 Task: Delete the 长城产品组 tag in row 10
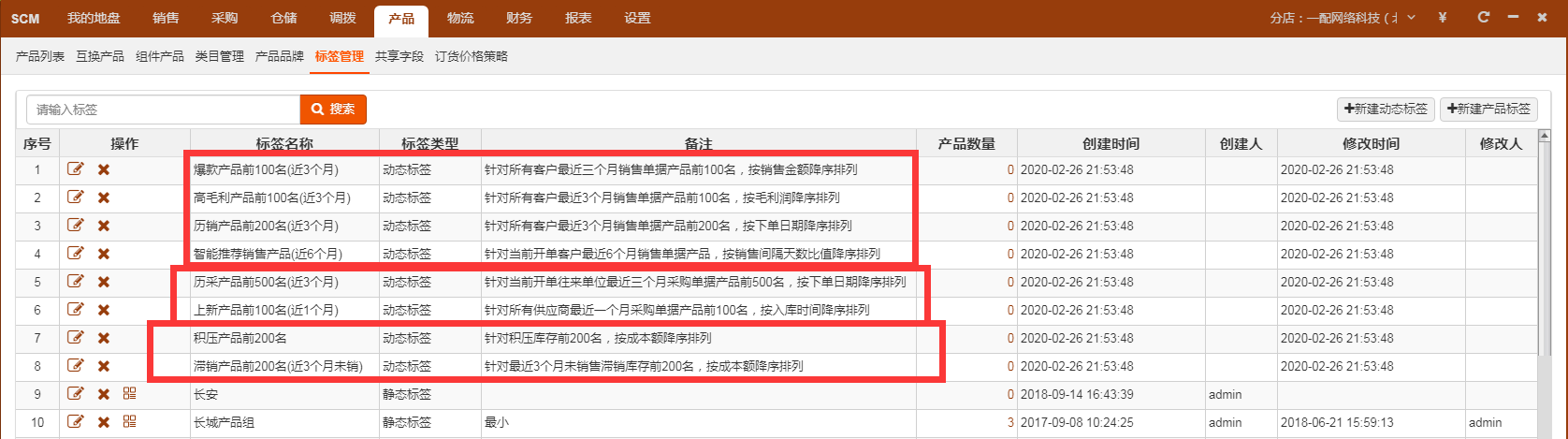coord(104,423)
